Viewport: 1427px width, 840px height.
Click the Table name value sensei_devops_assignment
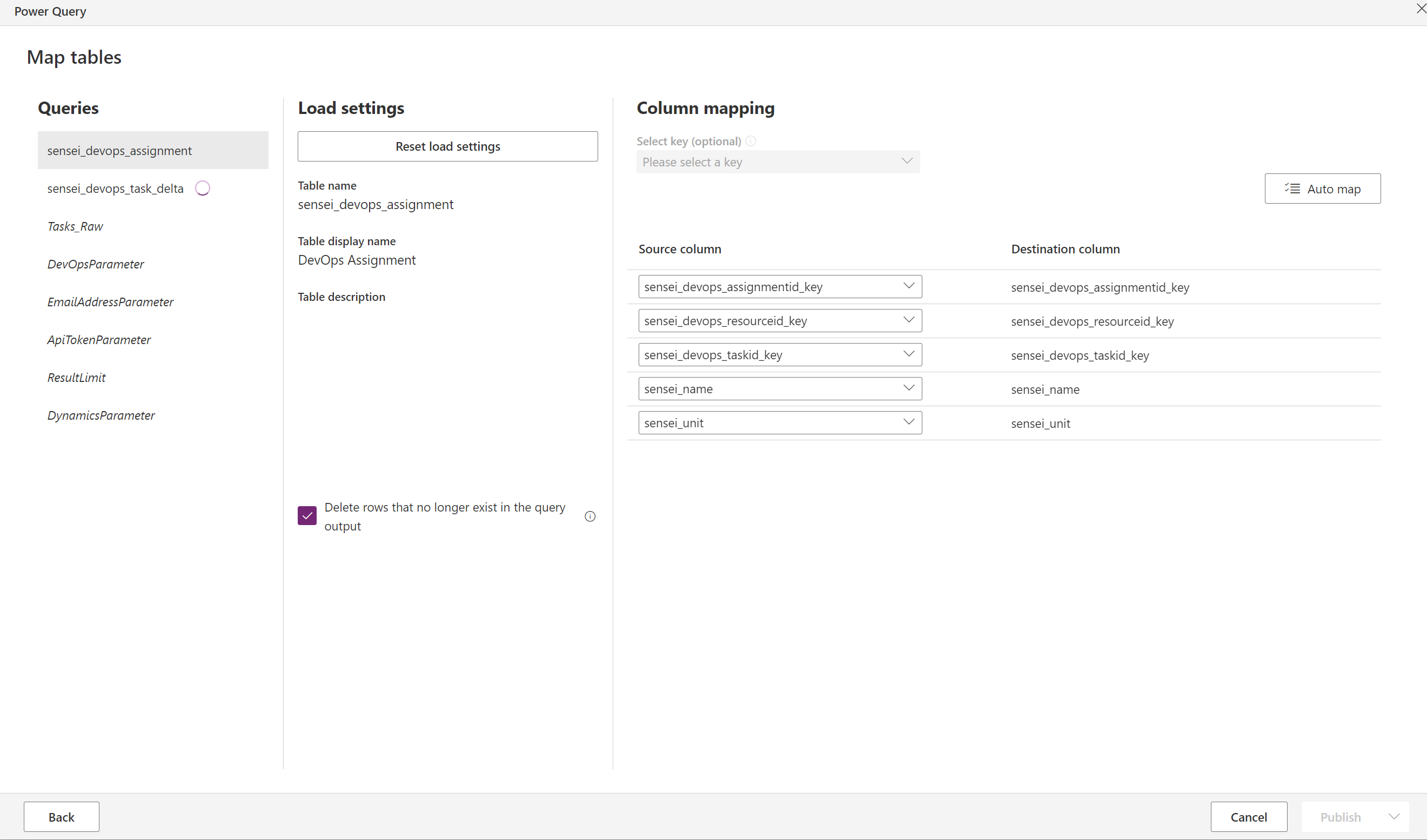point(376,204)
